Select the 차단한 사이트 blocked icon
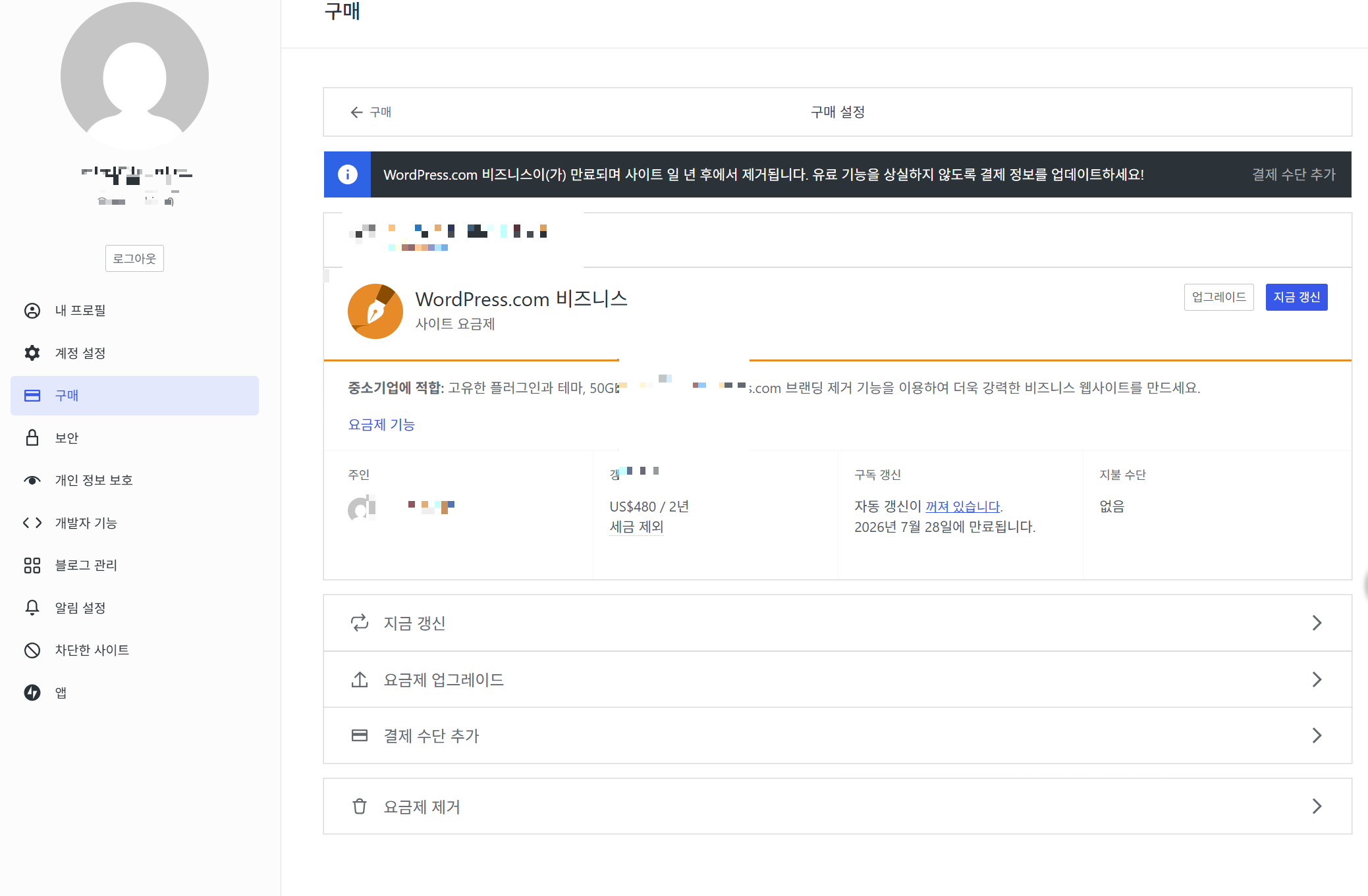The height and width of the screenshot is (896, 1368). pyautogui.click(x=32, y=650)
